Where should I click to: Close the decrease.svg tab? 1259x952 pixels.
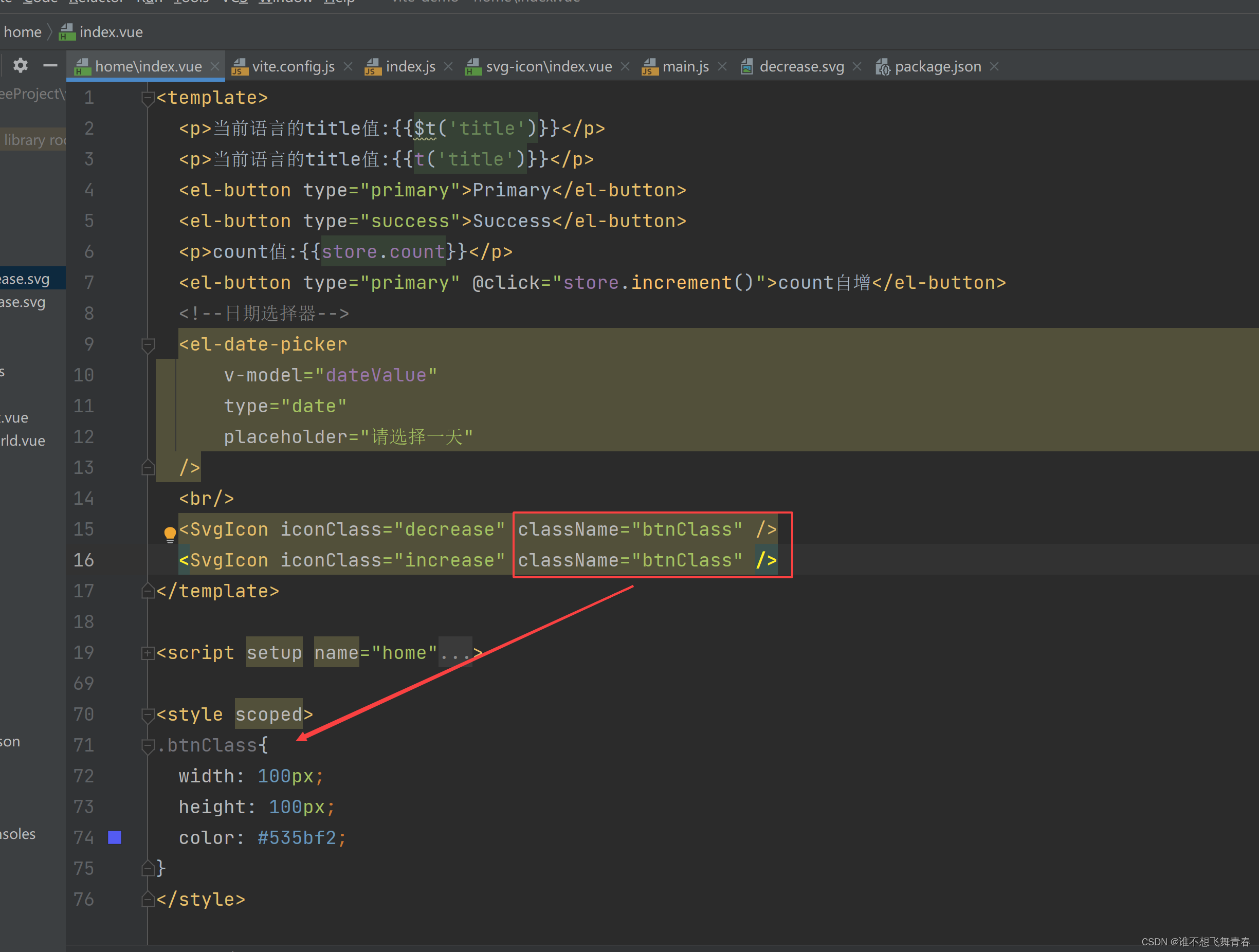click(x=857, y=67)
